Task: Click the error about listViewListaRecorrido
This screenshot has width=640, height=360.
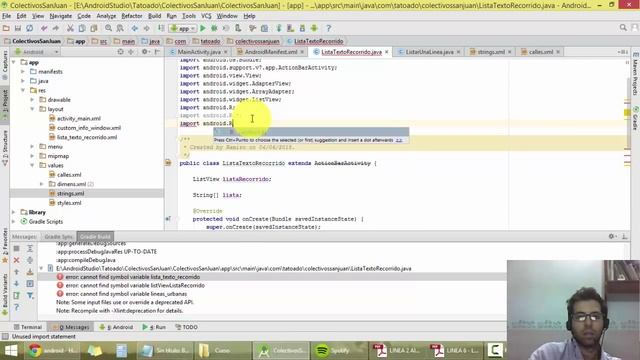Action: point(135,285)
